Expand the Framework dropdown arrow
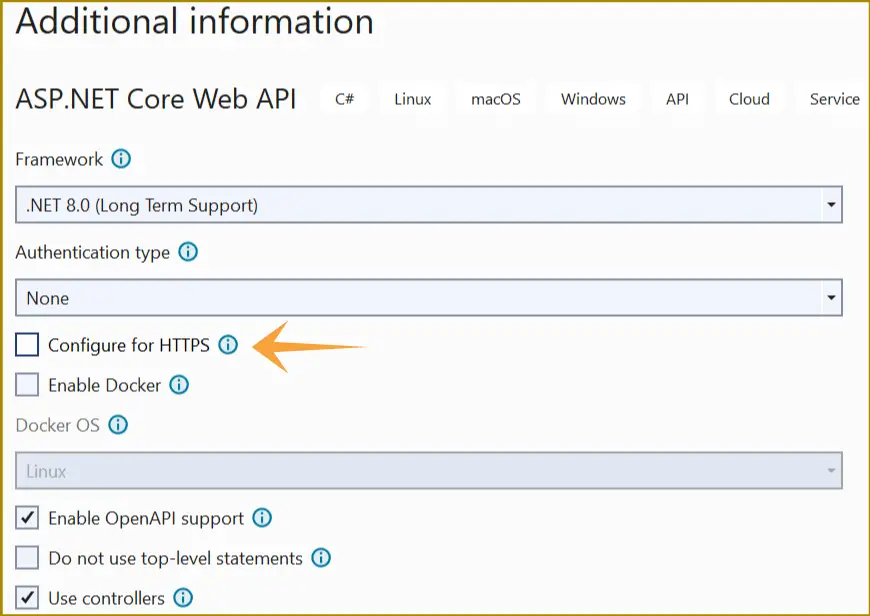870x616 pixels. tap(831, 205)
